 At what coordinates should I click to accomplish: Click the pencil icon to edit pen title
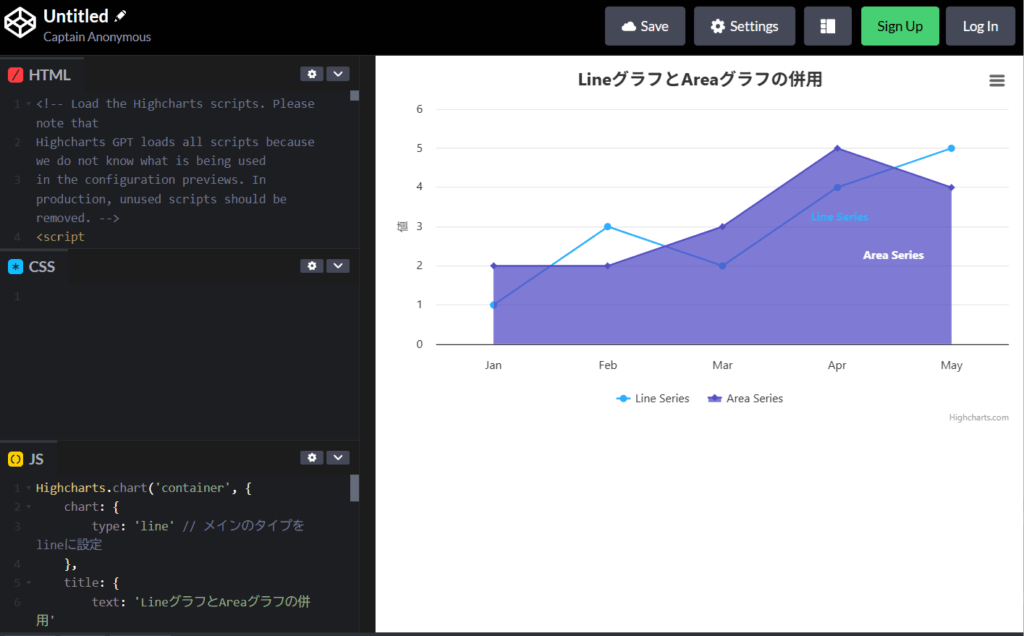pyautogui.click(x=121, y=17)
